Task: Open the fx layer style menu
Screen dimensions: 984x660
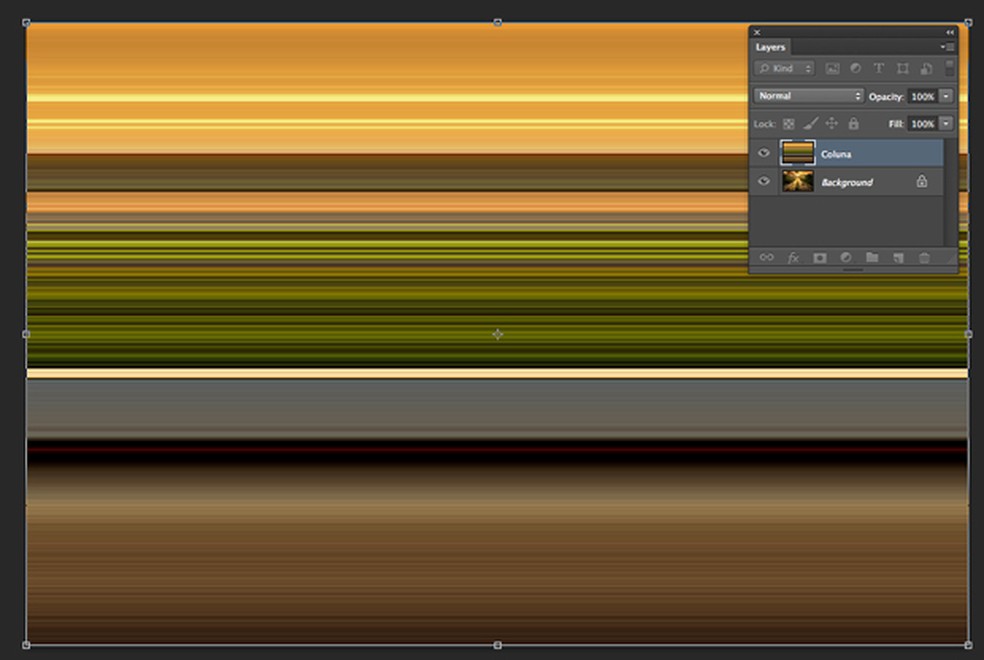Action: point(793,258)
